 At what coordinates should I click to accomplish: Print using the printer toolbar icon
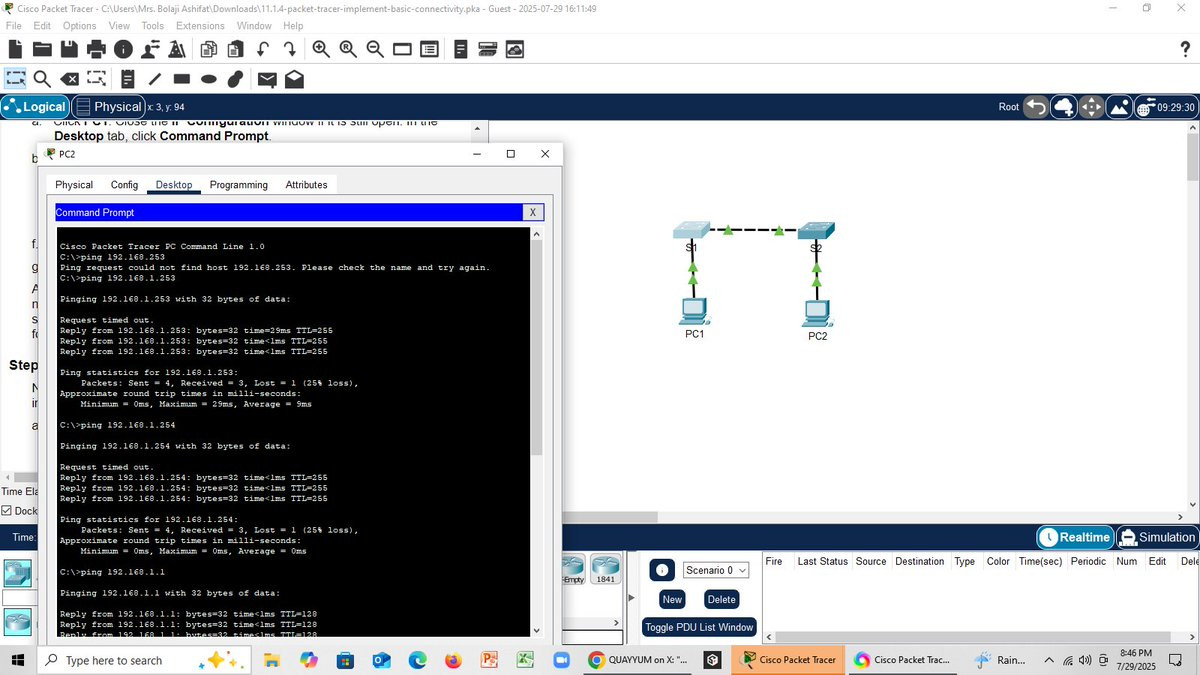tap(96, 49)
